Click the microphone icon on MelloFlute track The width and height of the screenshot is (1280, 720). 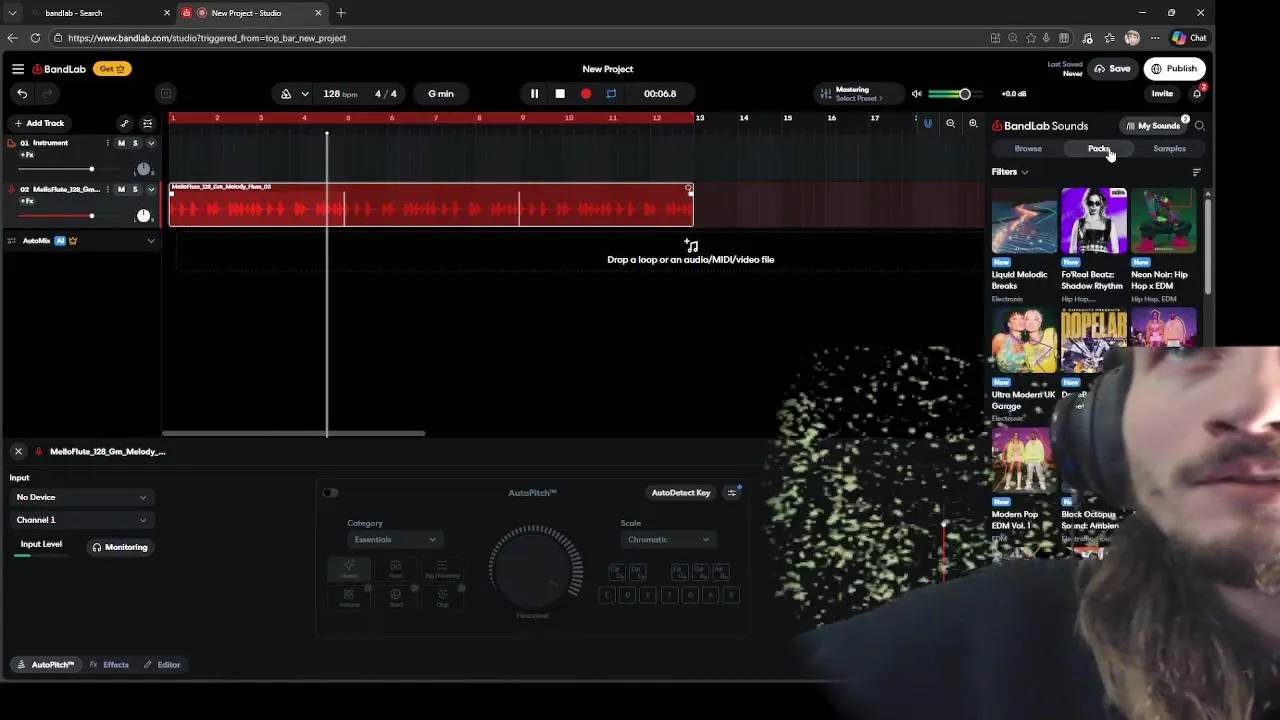[x=12, y=189]
